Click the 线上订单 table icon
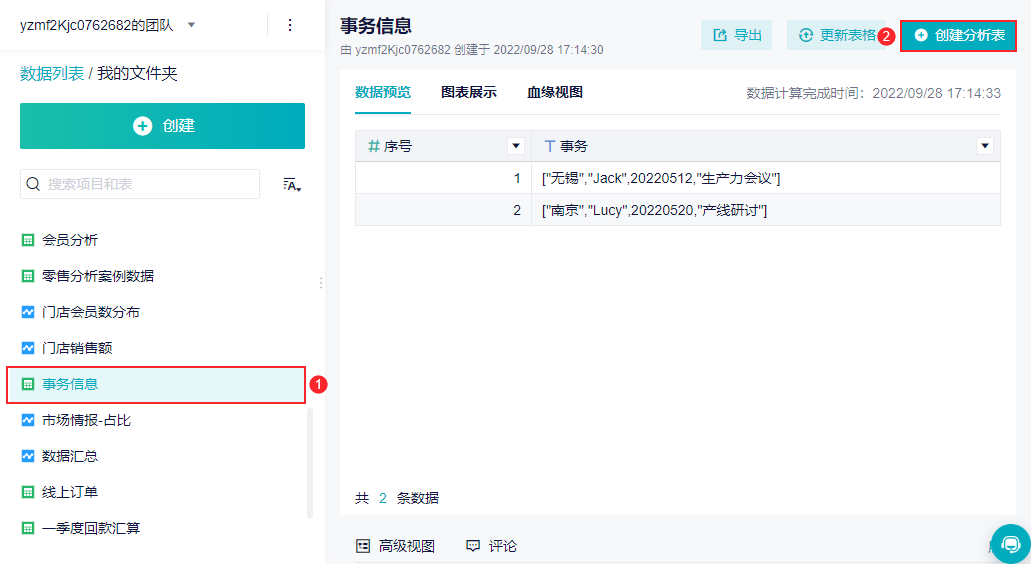 [x=28, y=492]
